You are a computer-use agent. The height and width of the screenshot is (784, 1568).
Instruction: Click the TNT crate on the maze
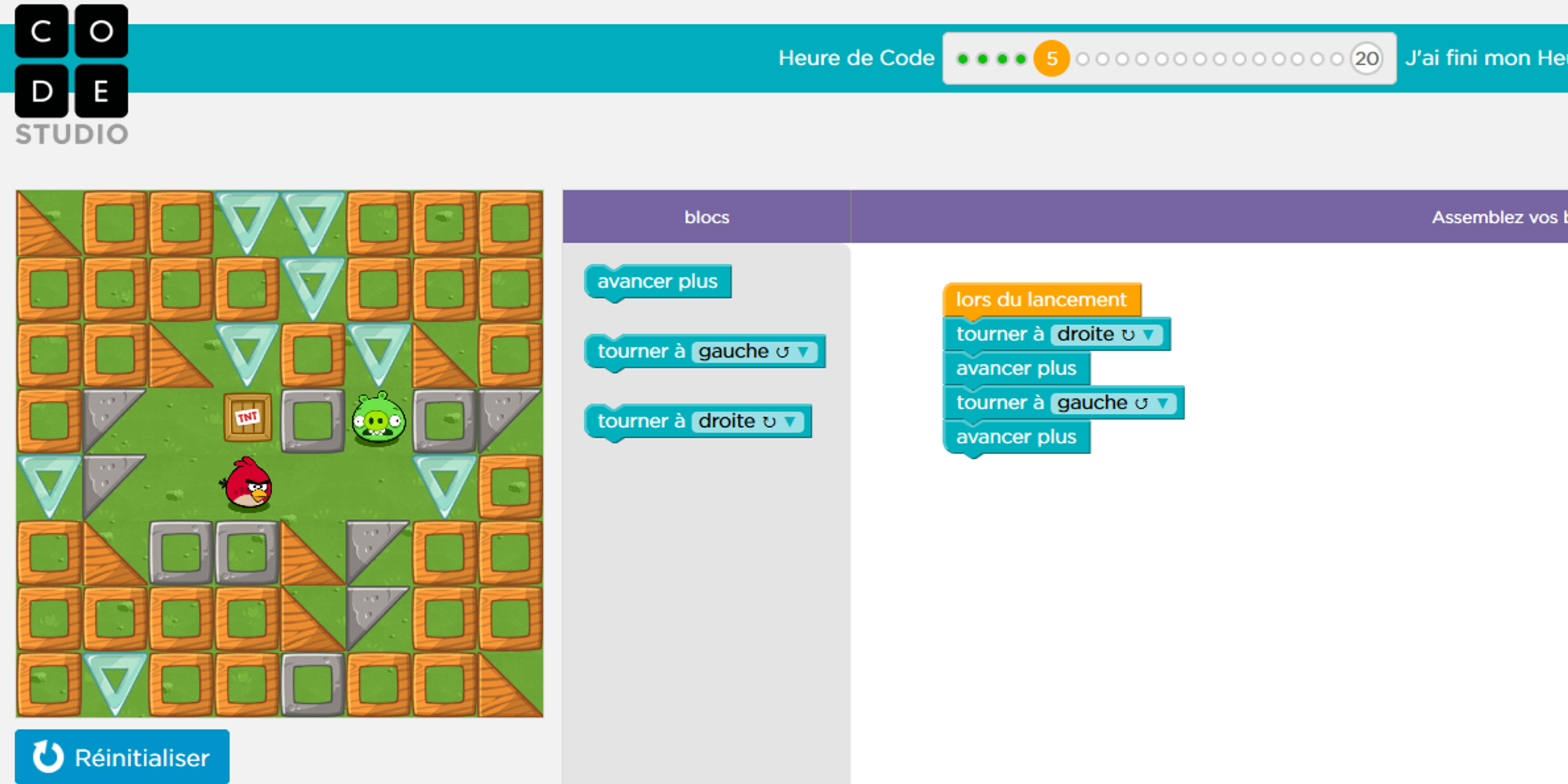[x=248, y=417]
